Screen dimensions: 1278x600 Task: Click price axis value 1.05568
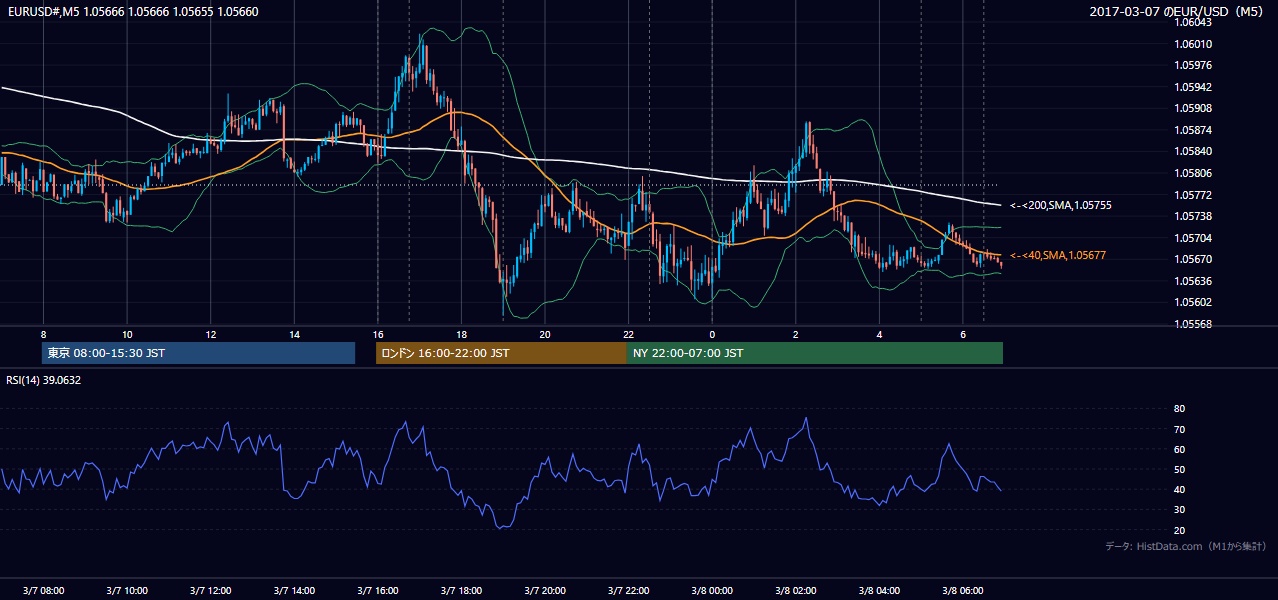(1194, 324)
